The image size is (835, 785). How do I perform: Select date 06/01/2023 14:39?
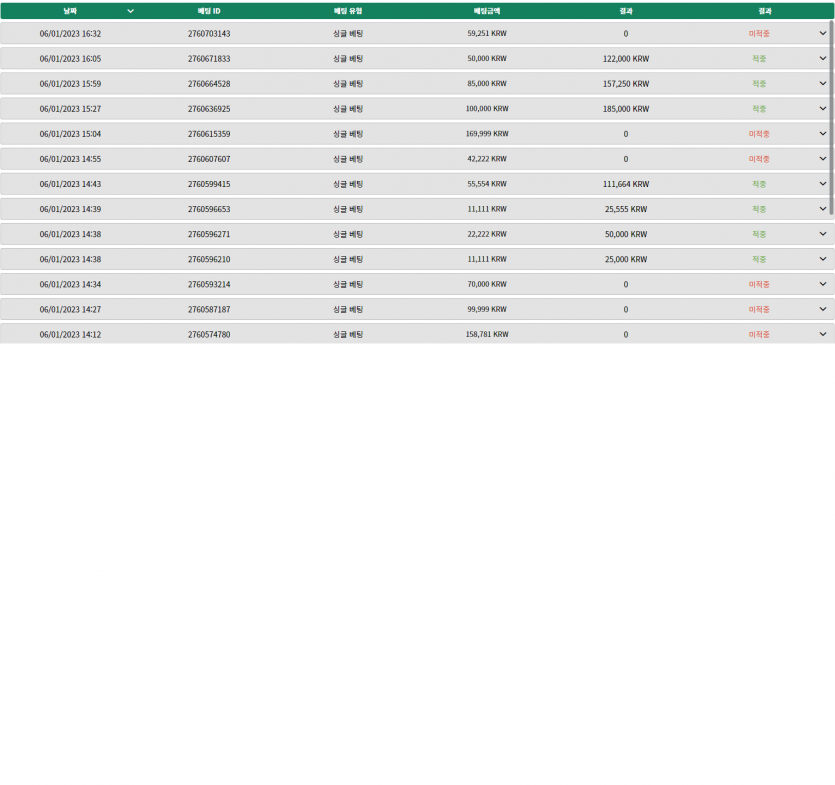[70, 209]
